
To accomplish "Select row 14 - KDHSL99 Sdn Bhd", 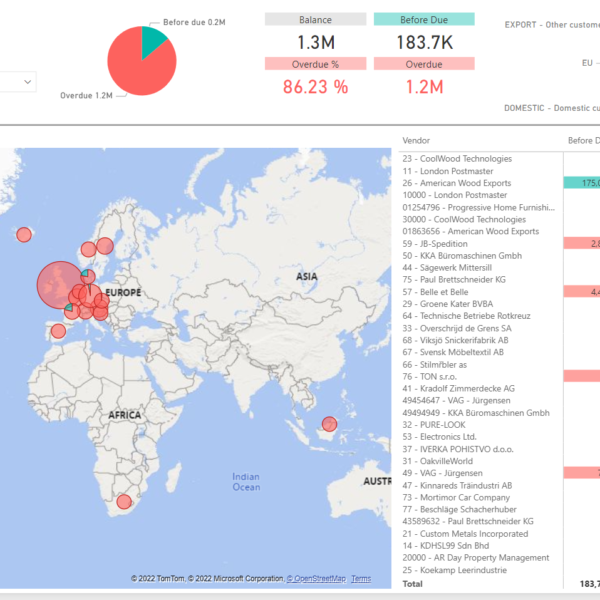I will pyautogui.click(x=446, y=546).
